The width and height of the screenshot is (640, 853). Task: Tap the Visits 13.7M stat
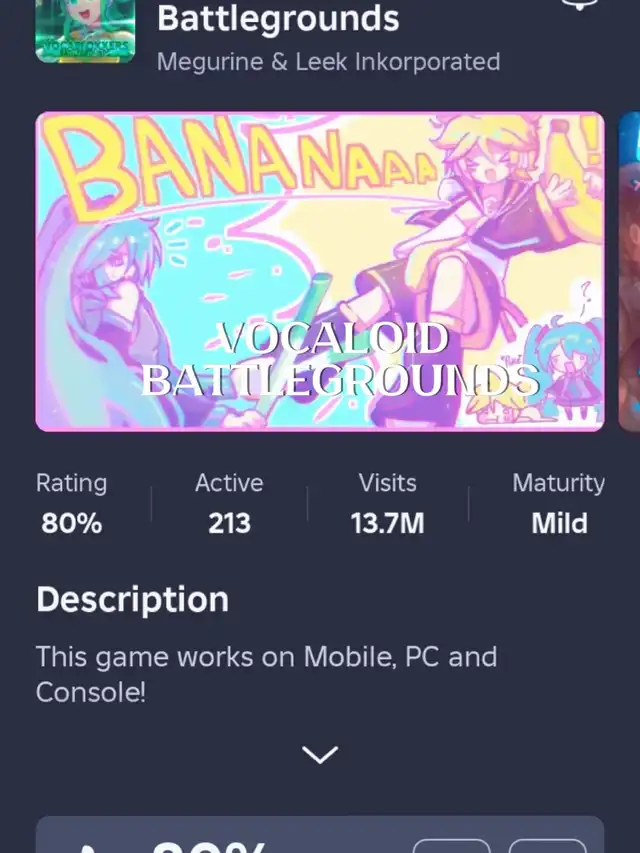pyautogui.click(x=387, y=504)
